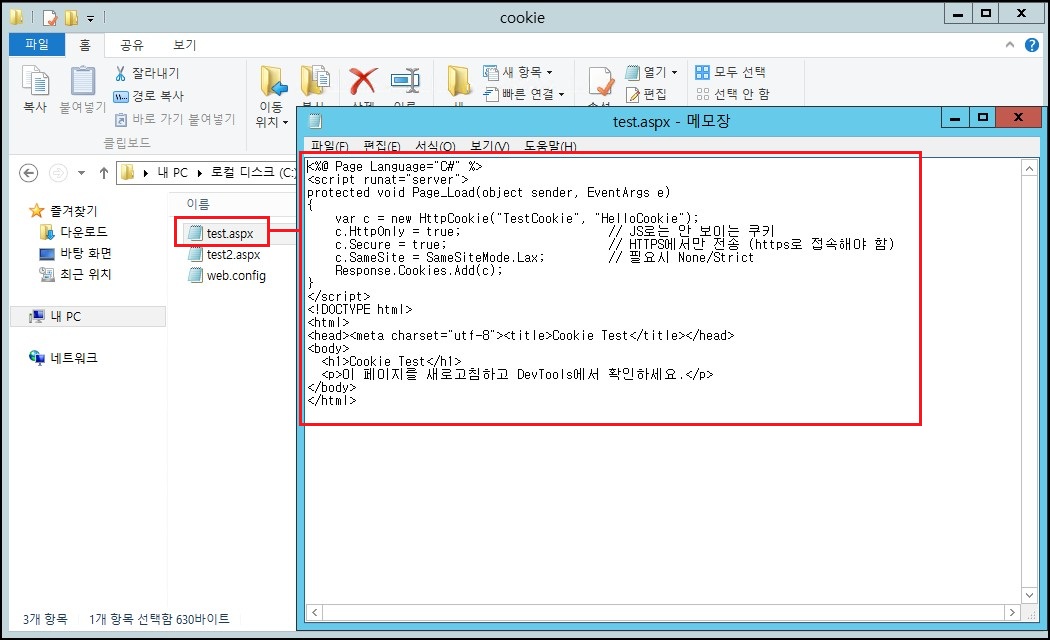Click the Forward navigation arrow
This screenshot has width=1050, height=640.
coord(58,173)
